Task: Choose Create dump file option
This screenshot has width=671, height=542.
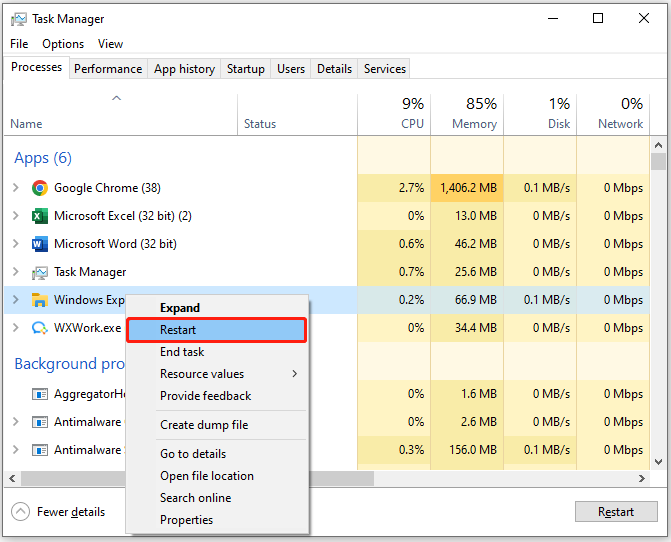Action: 217,425
